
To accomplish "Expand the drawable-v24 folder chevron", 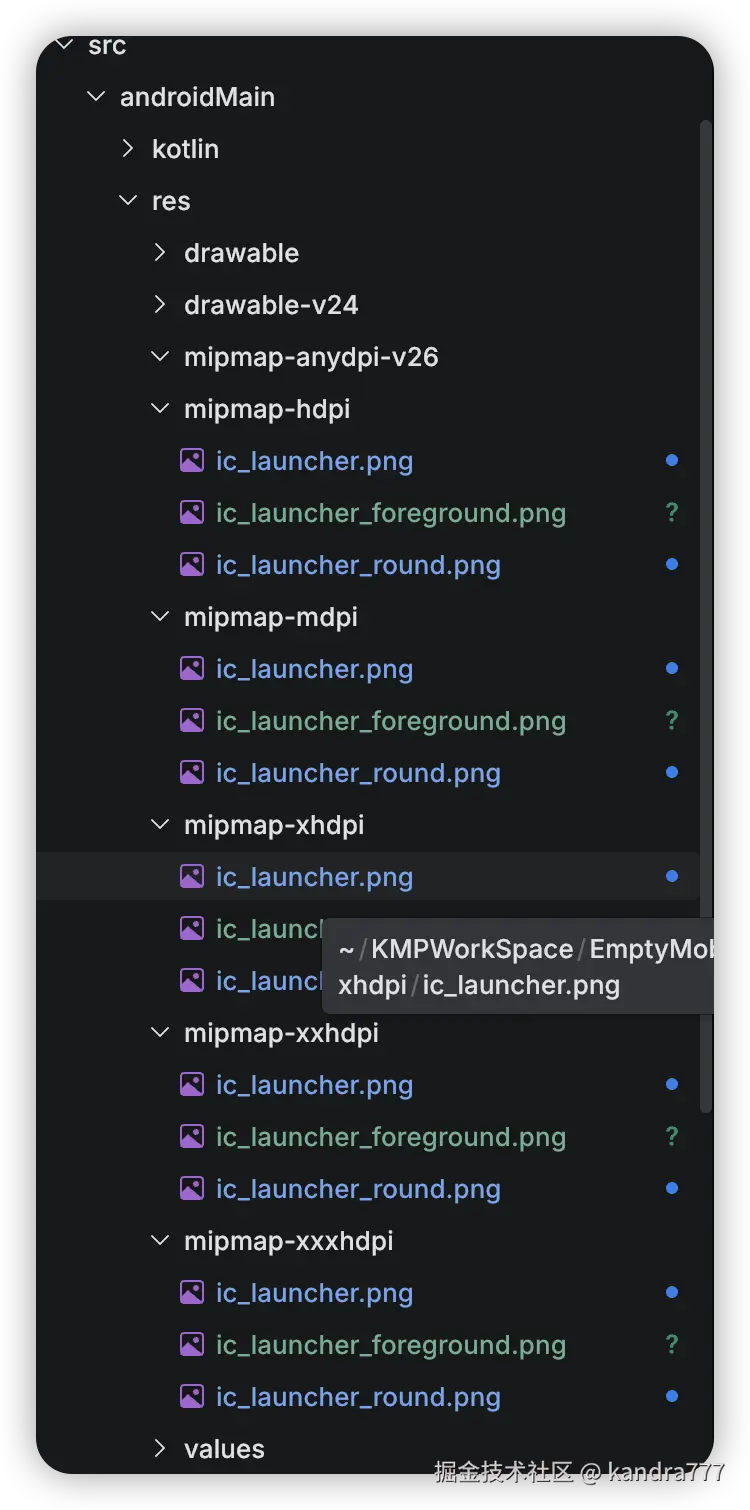I will point(160,305).
